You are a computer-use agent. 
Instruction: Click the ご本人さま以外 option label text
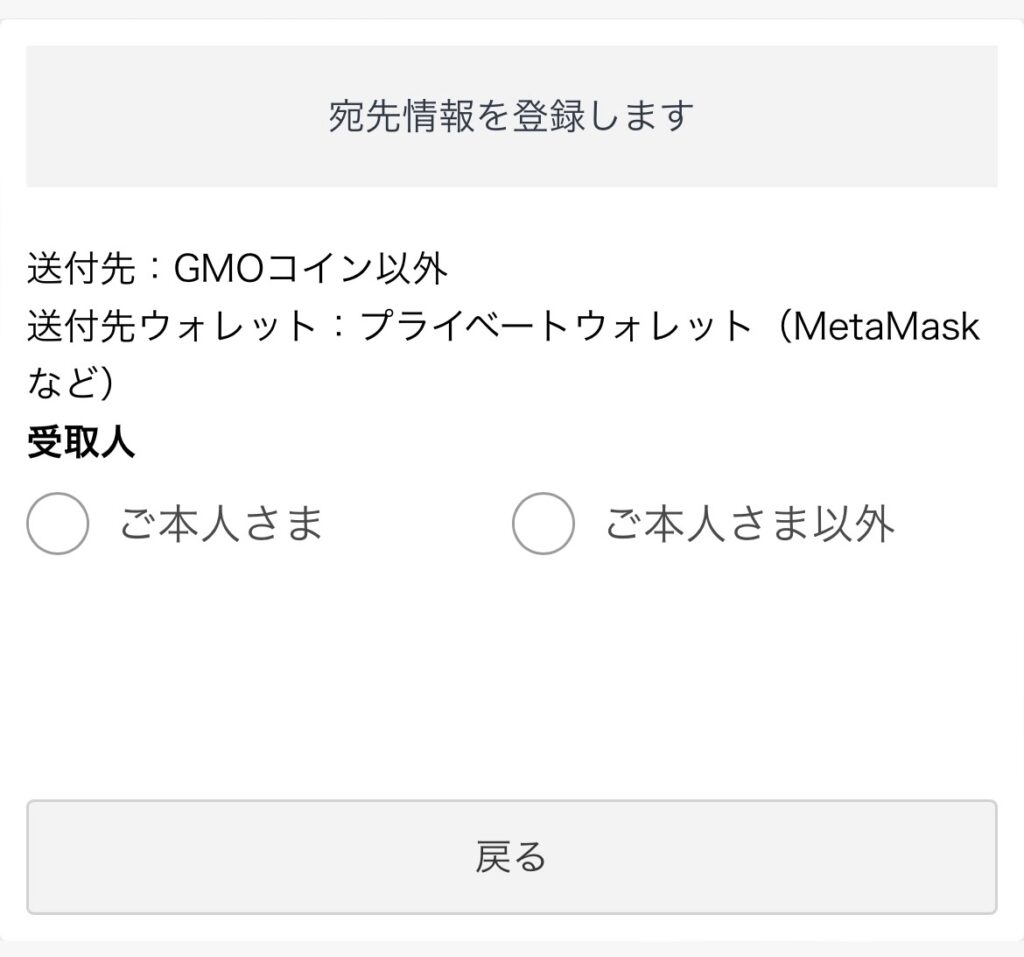coord(749,524)
